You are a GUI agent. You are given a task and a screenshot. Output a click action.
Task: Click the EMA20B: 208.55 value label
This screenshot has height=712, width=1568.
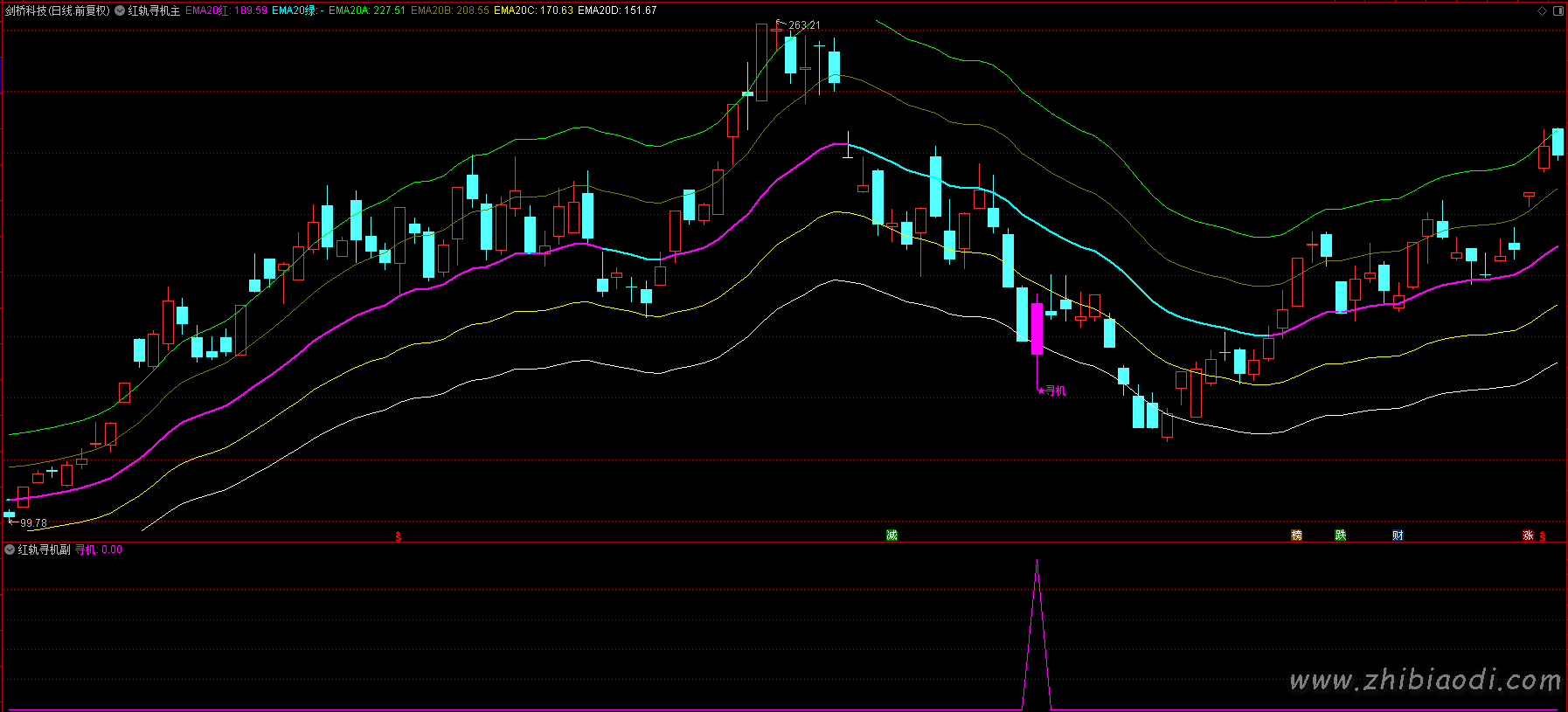(450, 10)
